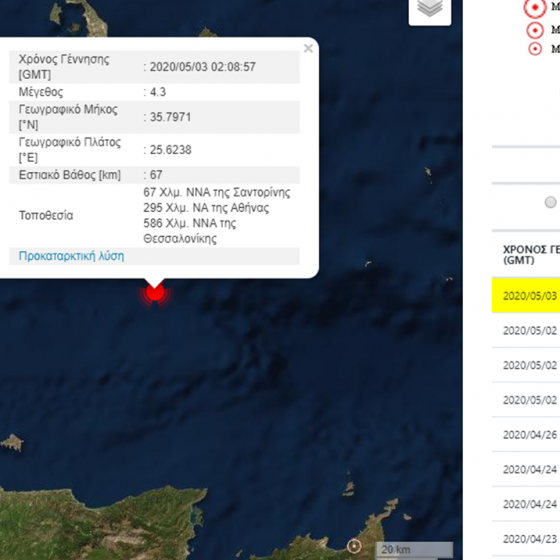The height and width of the screenshot is (560, 560).
Task: Close the earthquake info popup
Action: (308, 48)
